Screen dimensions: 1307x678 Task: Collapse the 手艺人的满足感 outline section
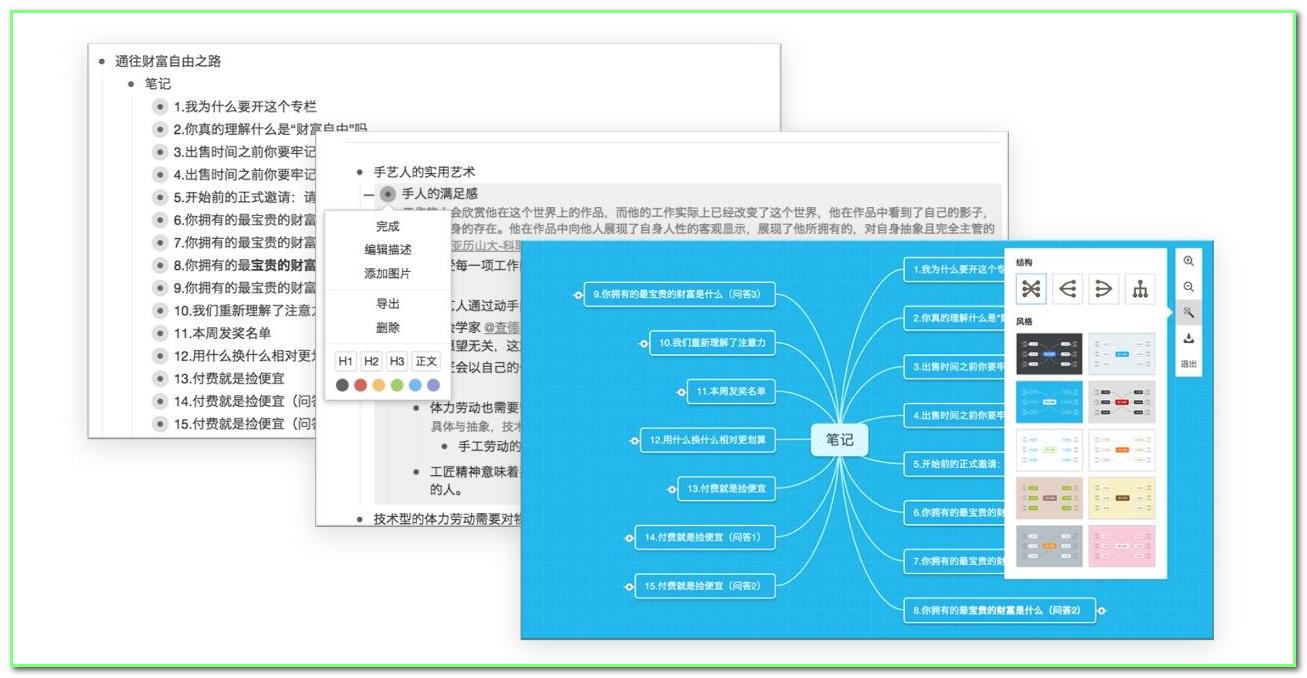[x=369, y=194]
